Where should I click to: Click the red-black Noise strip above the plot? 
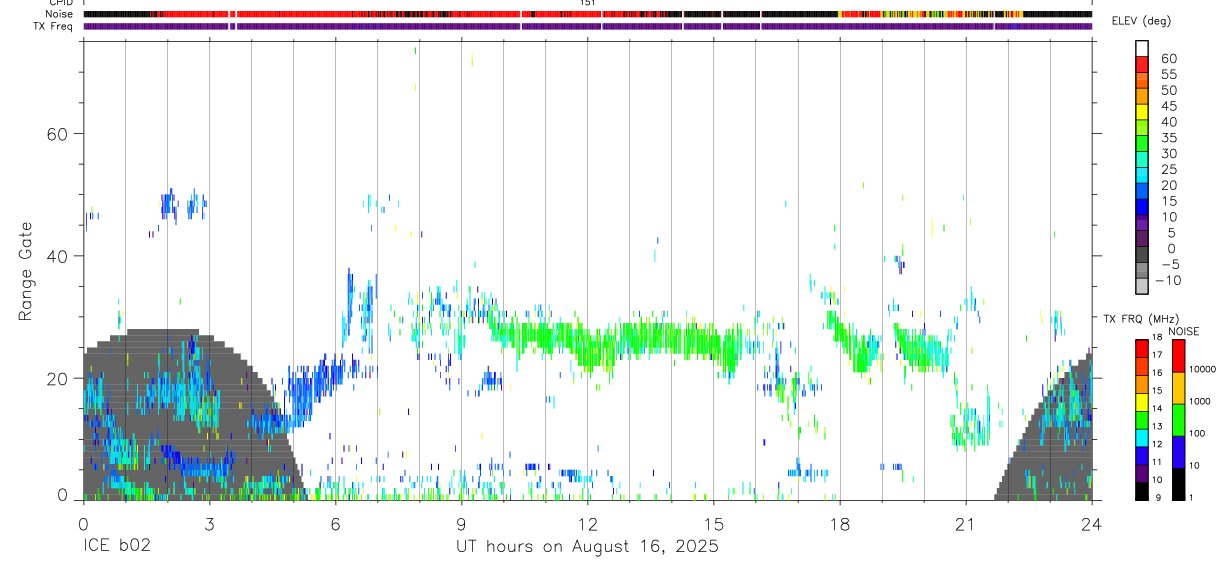click(588, 14)
